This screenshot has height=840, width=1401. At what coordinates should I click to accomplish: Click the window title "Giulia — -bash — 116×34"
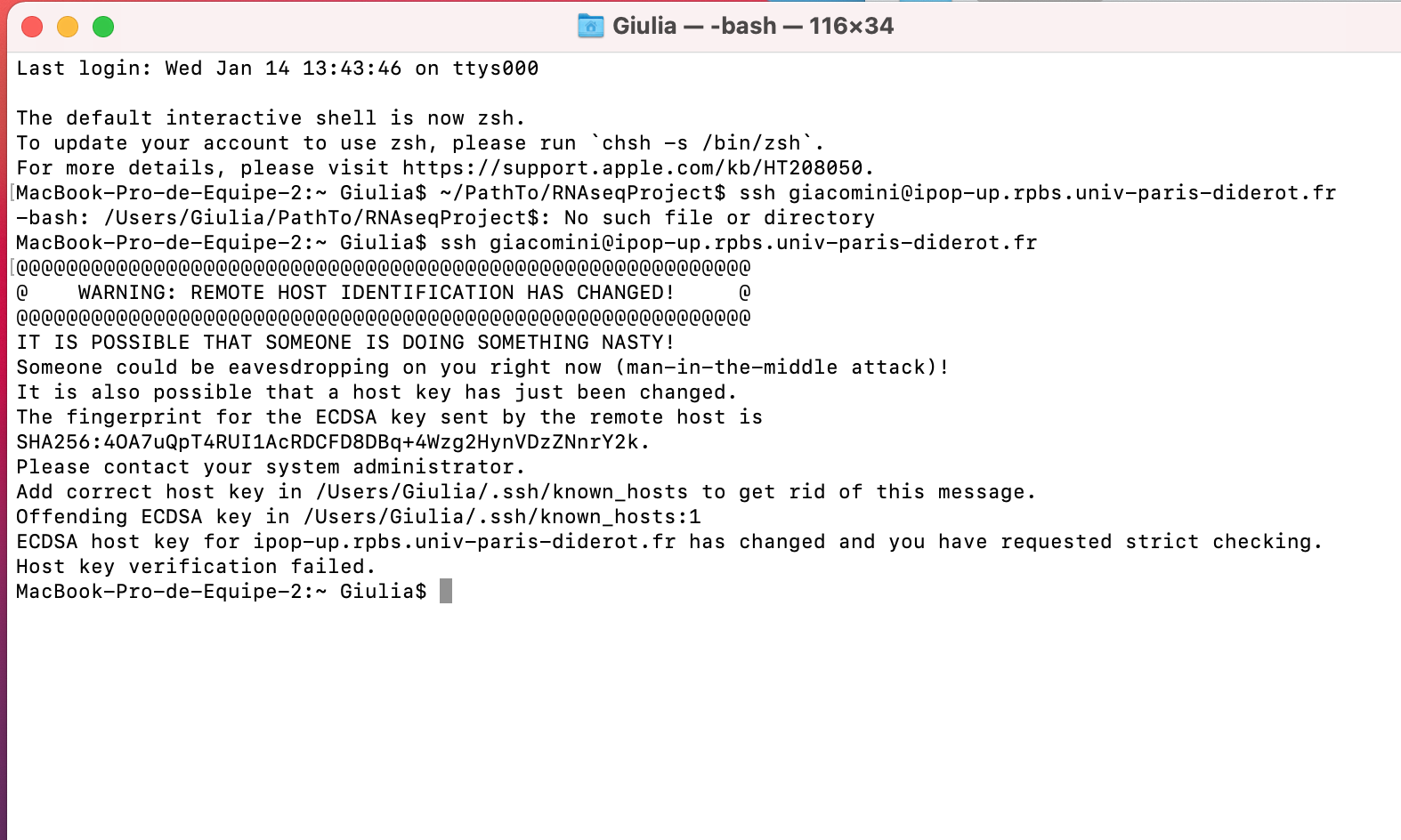click(x=752, y=26)
